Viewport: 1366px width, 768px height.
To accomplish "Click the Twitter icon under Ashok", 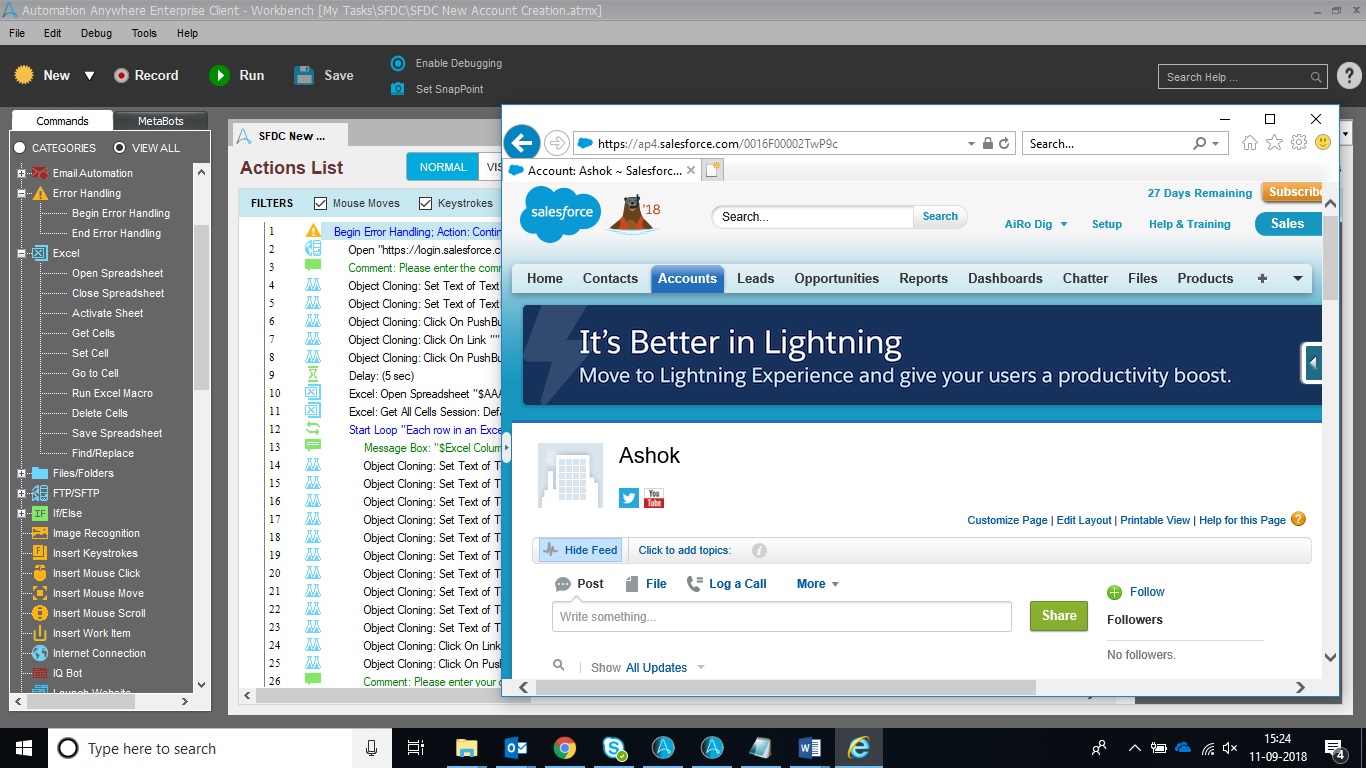I will pyautogui.click(x=629, y=498).
